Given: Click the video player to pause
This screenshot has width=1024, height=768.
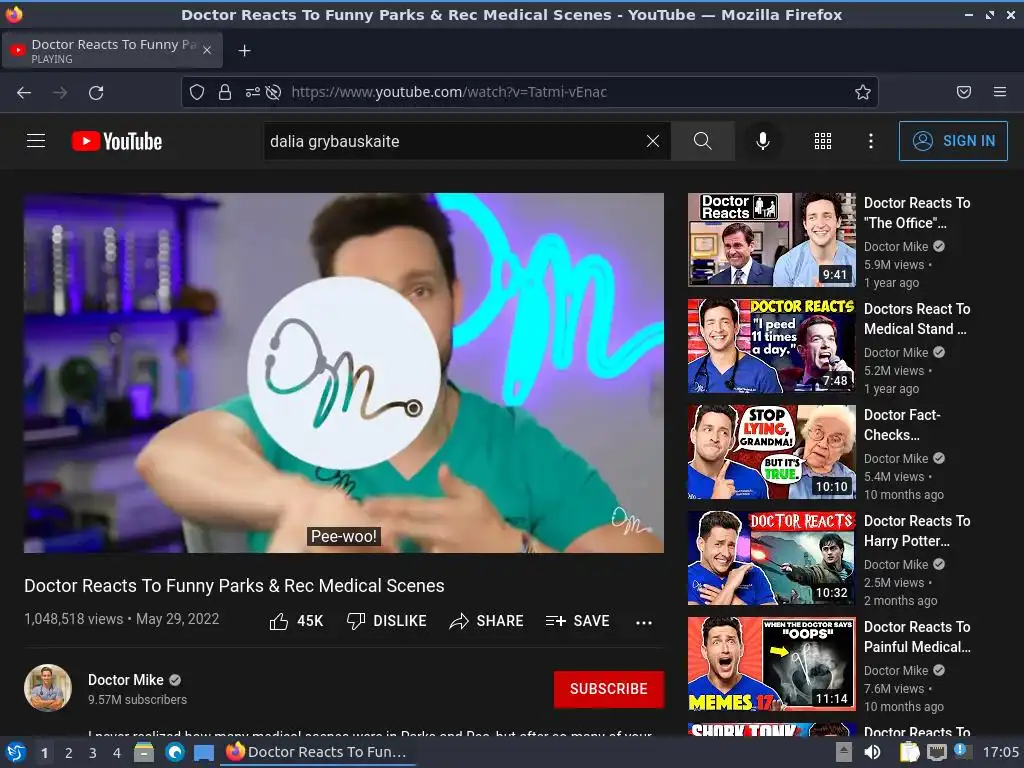Looking at the screenshot, I should [x=344, y=372].
